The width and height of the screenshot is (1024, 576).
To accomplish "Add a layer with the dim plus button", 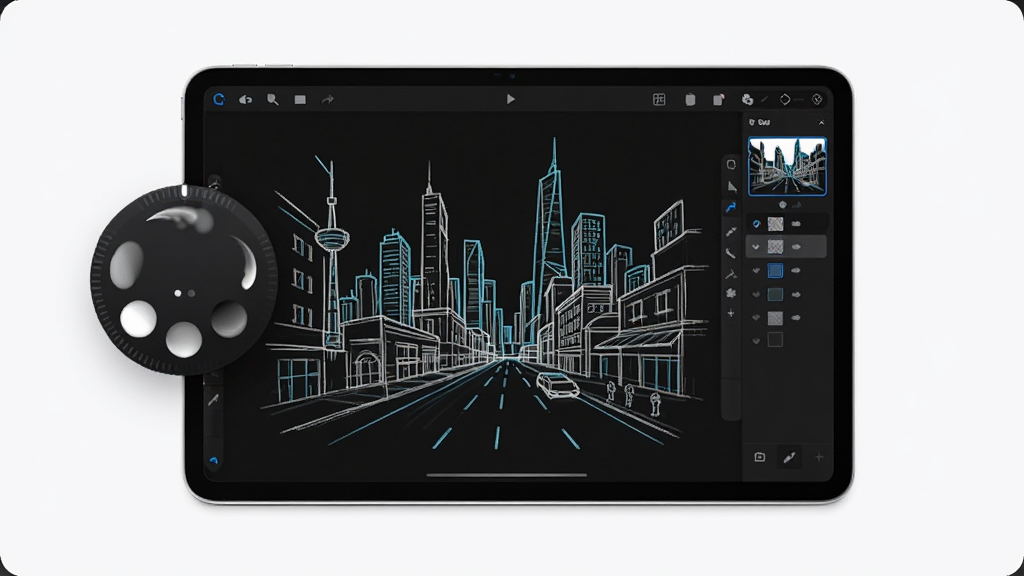I will [819, 457].
